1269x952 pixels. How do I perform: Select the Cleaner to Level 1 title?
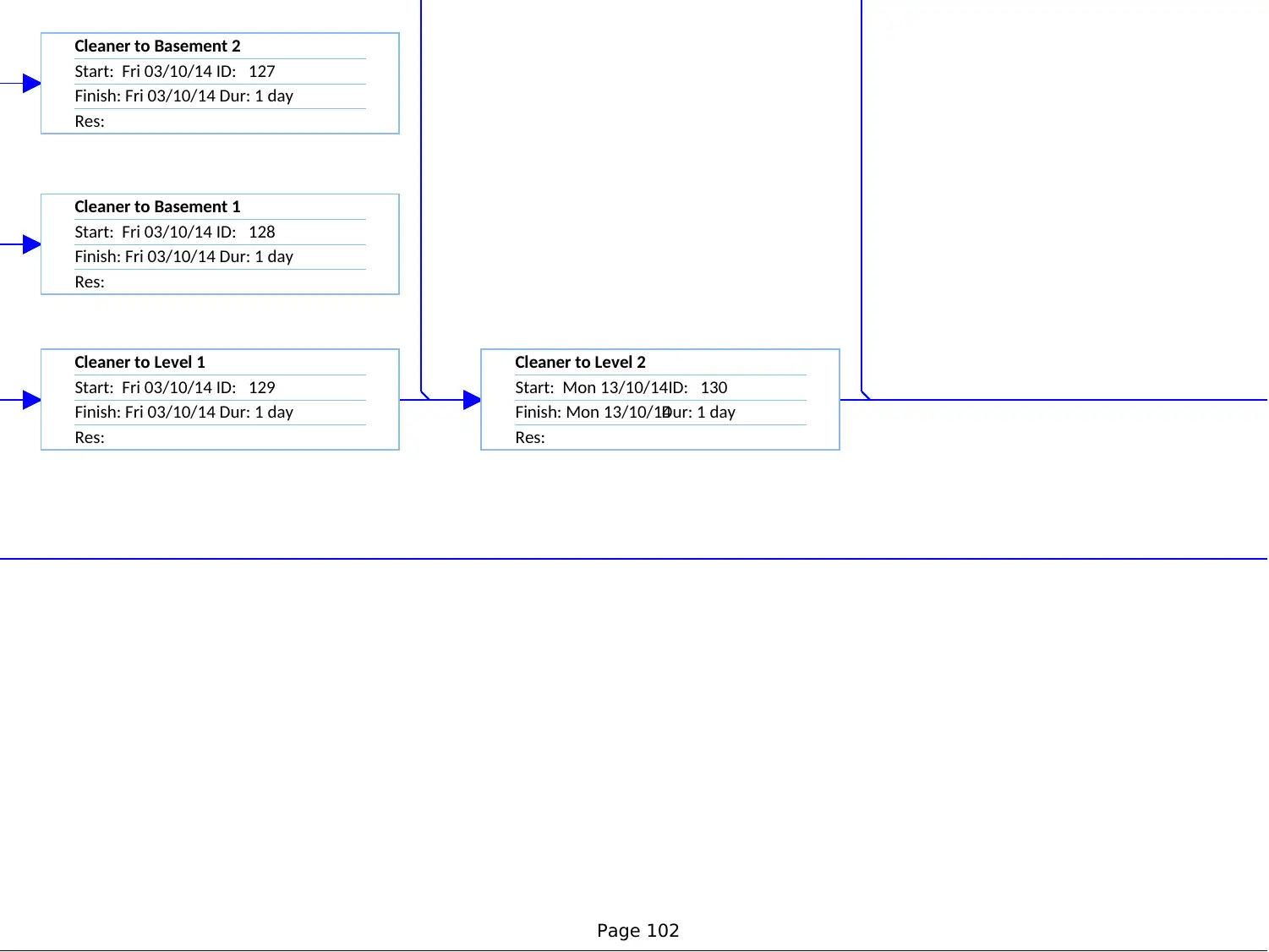139,362
